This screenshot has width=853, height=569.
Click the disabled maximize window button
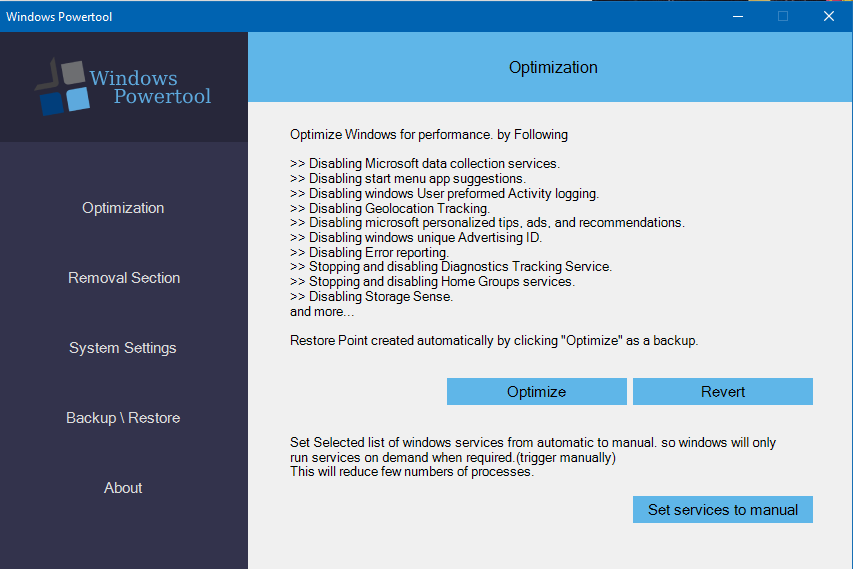[x=783, y=16]
